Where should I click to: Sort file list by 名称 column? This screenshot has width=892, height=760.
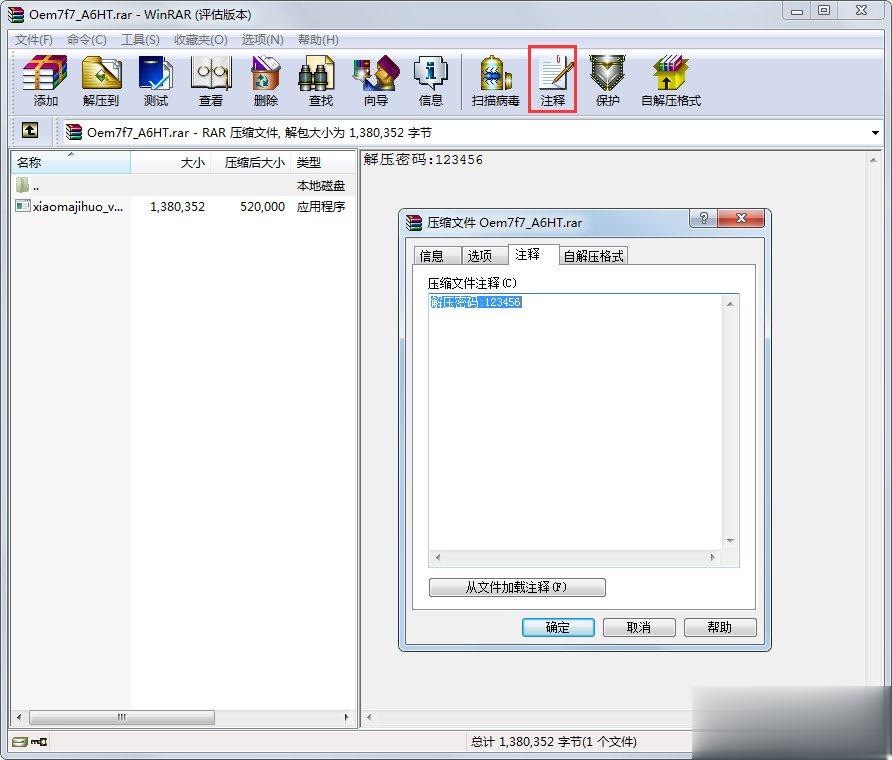point(71,163)
